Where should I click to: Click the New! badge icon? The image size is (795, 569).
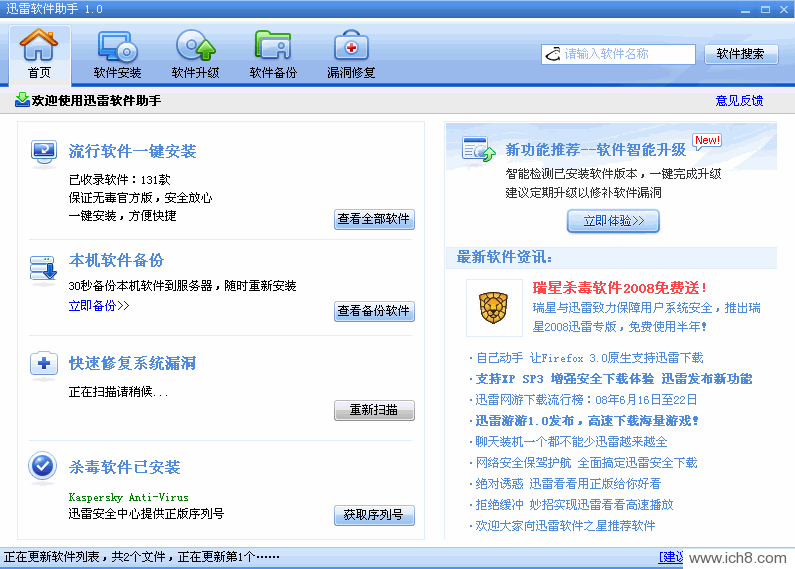click(707, 141)
